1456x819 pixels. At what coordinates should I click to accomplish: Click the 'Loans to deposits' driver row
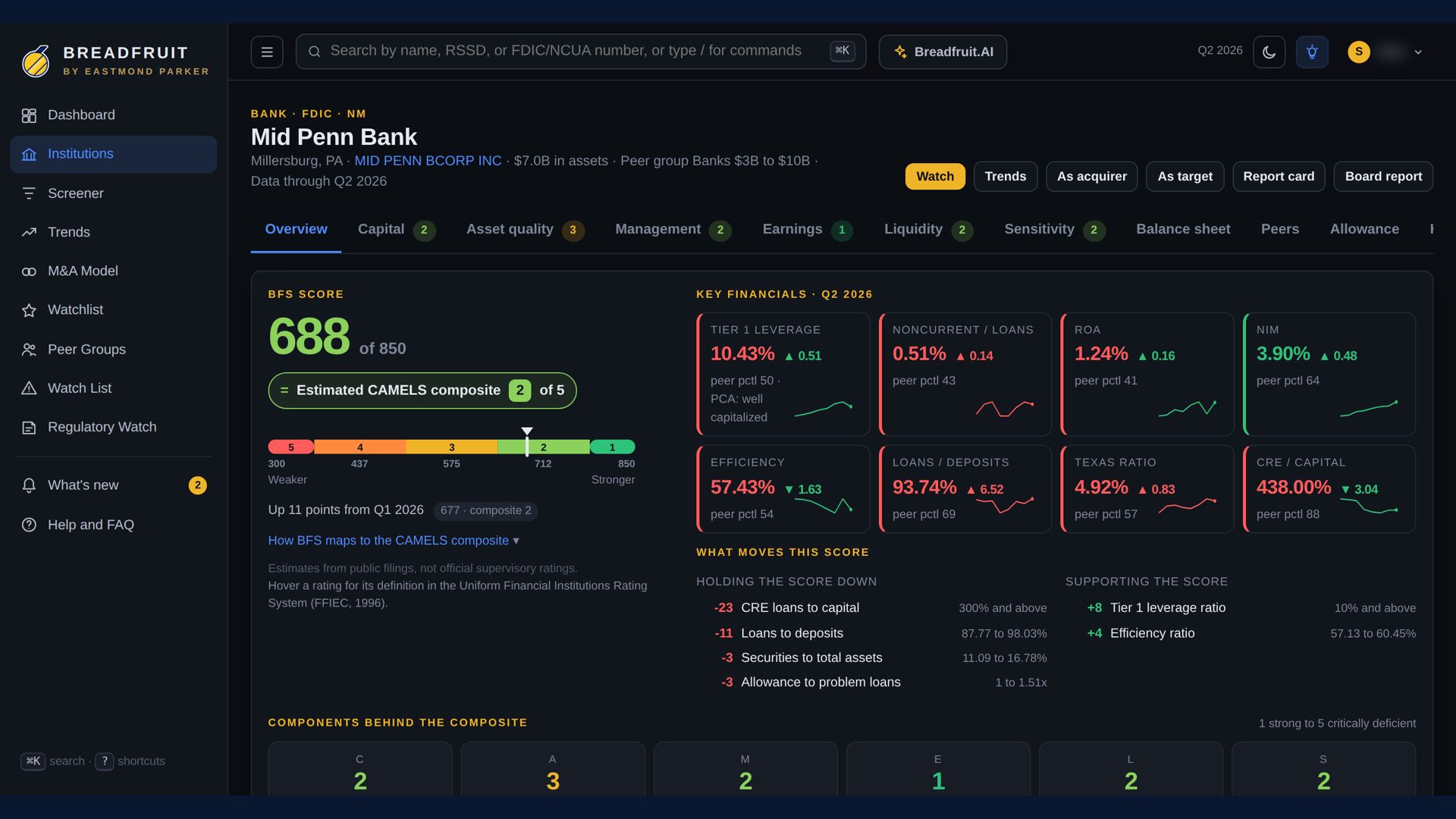point(872,634)
